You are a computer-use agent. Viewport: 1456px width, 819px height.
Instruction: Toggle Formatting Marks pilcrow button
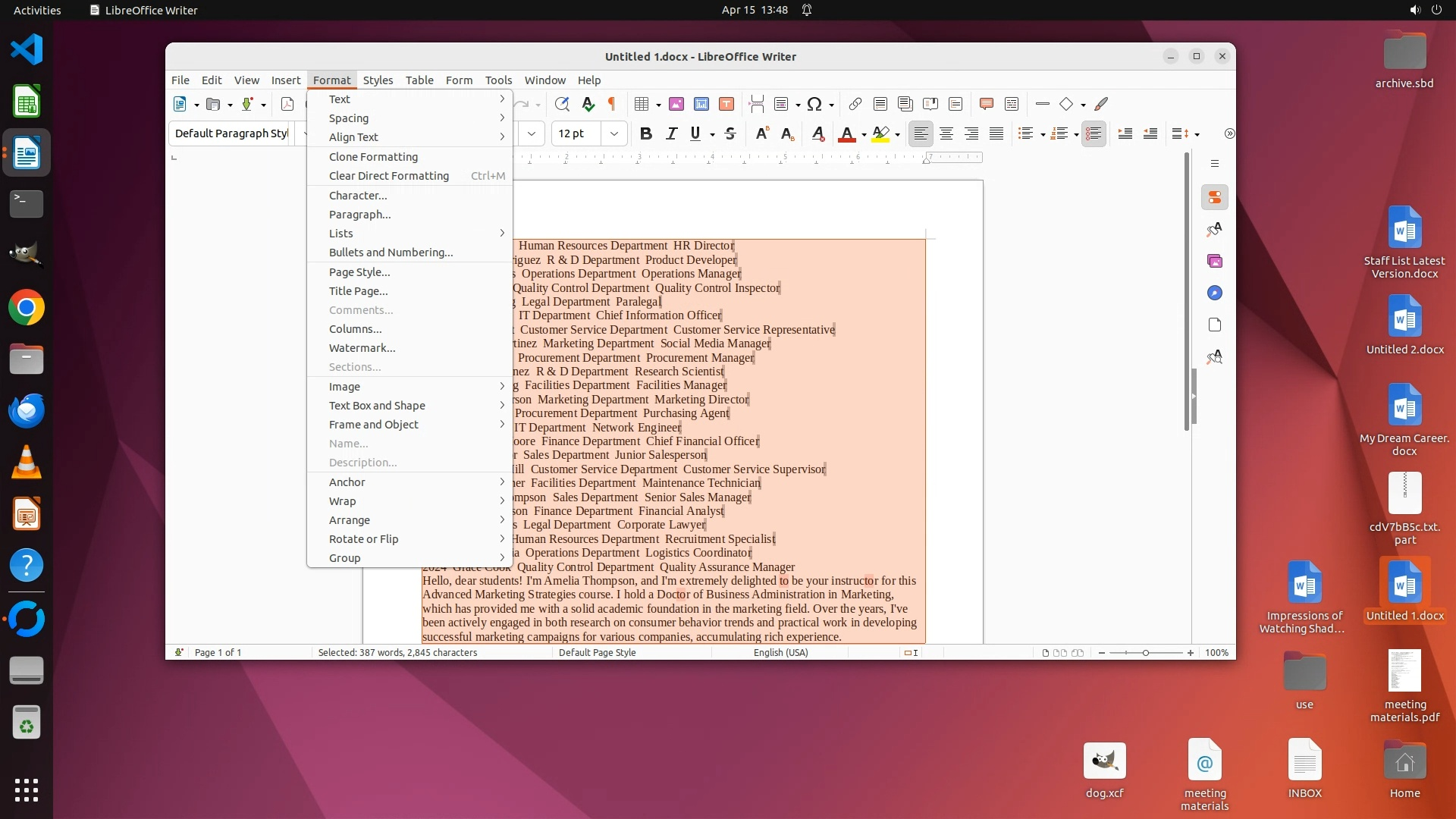[612, 105]
